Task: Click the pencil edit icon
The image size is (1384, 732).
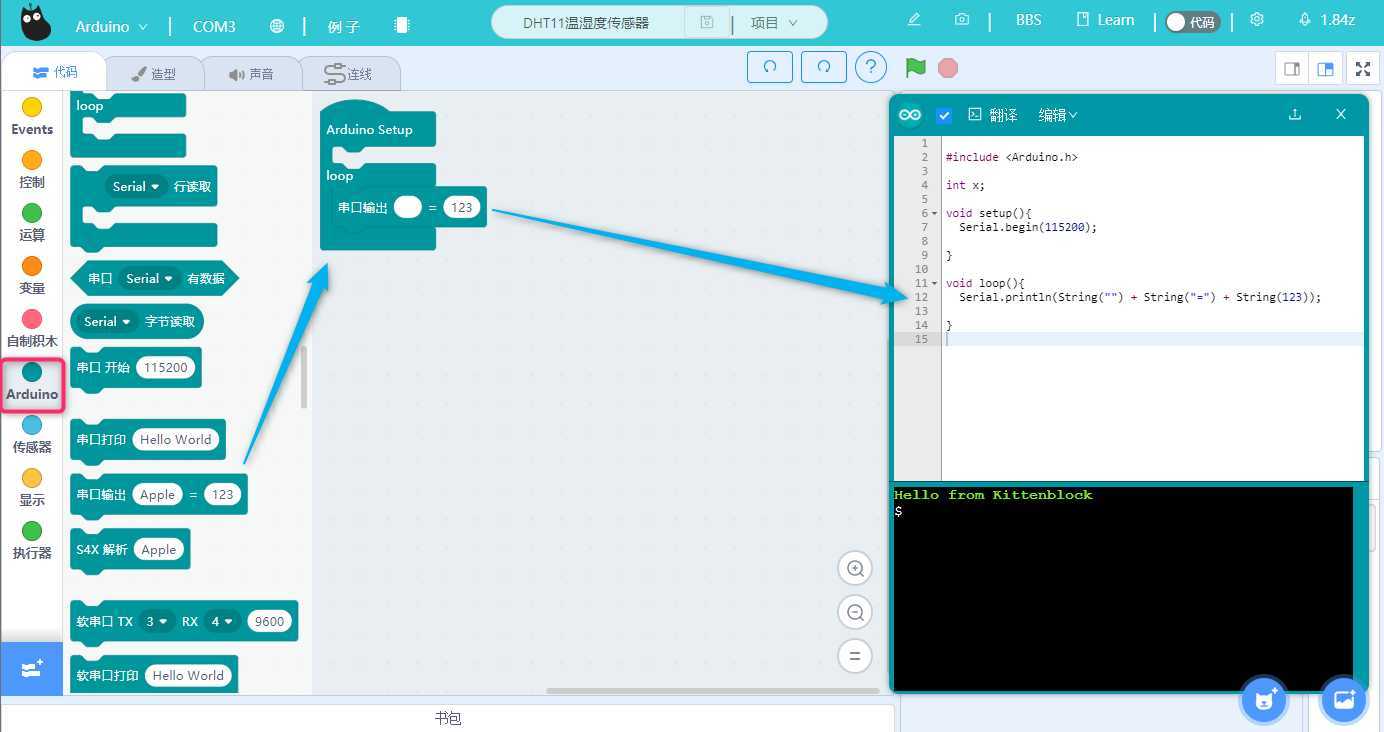Action: coord(914,20)
